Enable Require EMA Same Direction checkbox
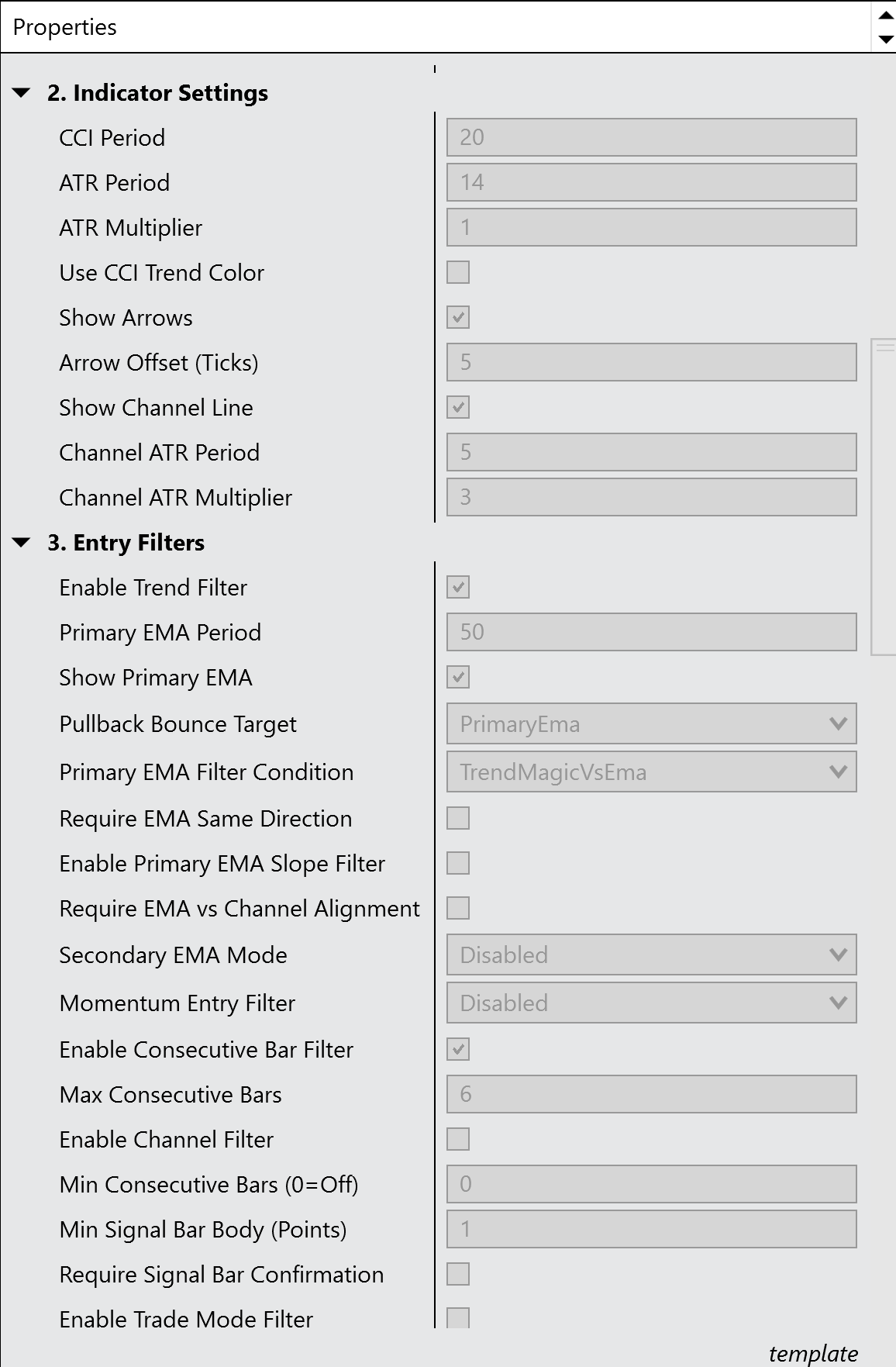This screenshot has height=1367, width=896. [x=458, y=819]
